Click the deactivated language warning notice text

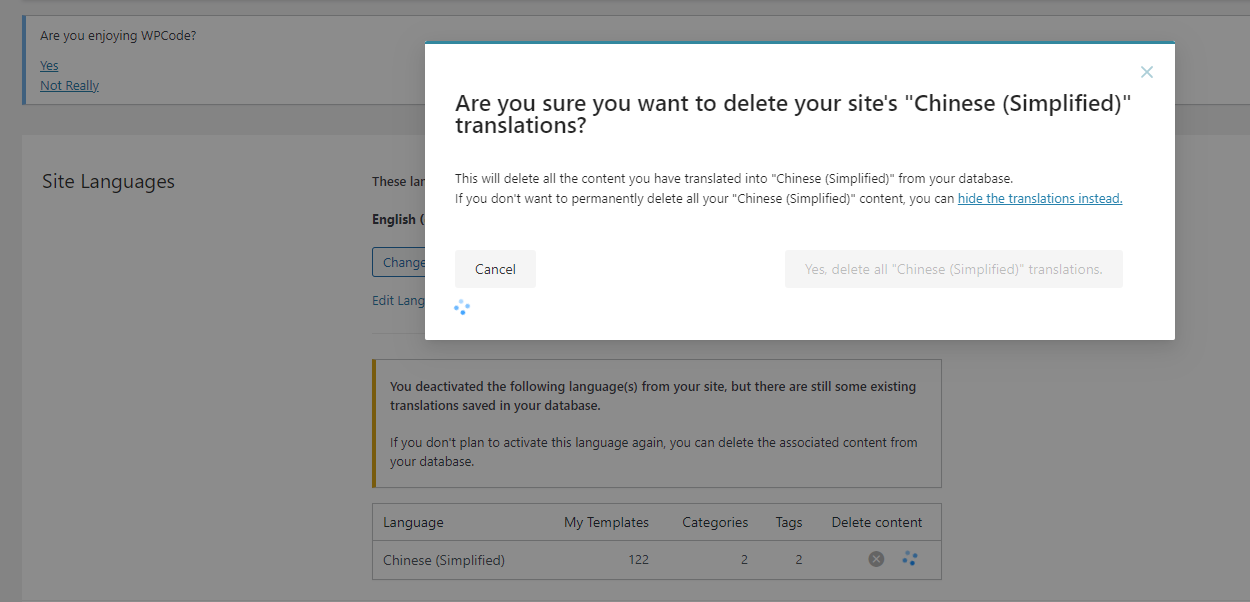click(x=653, y=424)
